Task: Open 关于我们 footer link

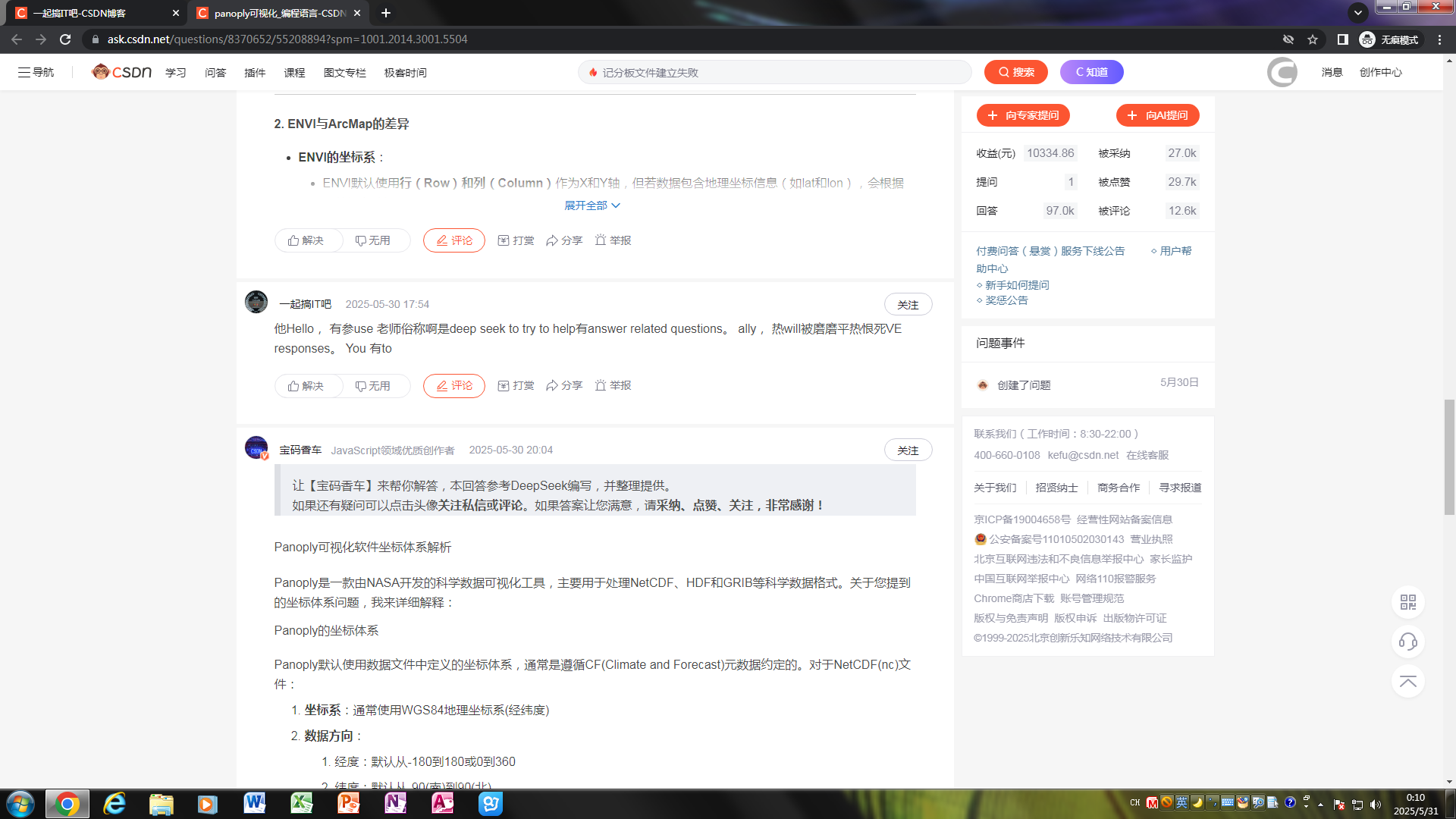Action: tap(995, 488)
